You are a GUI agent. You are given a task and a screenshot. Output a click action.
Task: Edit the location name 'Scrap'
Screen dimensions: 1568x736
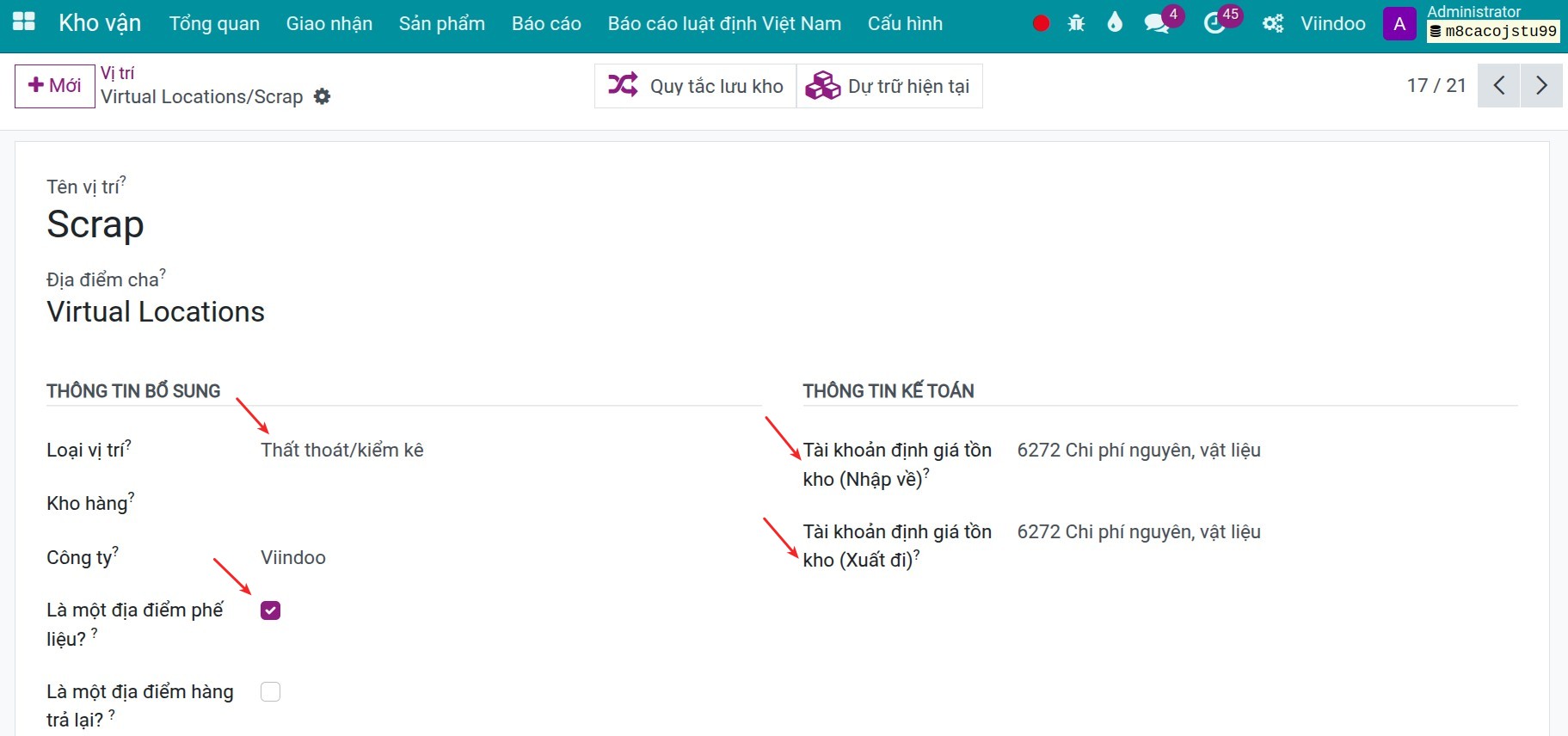(x=95, y=224)
